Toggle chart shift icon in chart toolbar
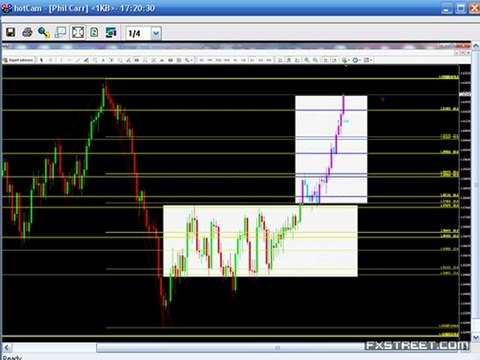The width and height of the screenshot is (480, 360). (334, 60)
